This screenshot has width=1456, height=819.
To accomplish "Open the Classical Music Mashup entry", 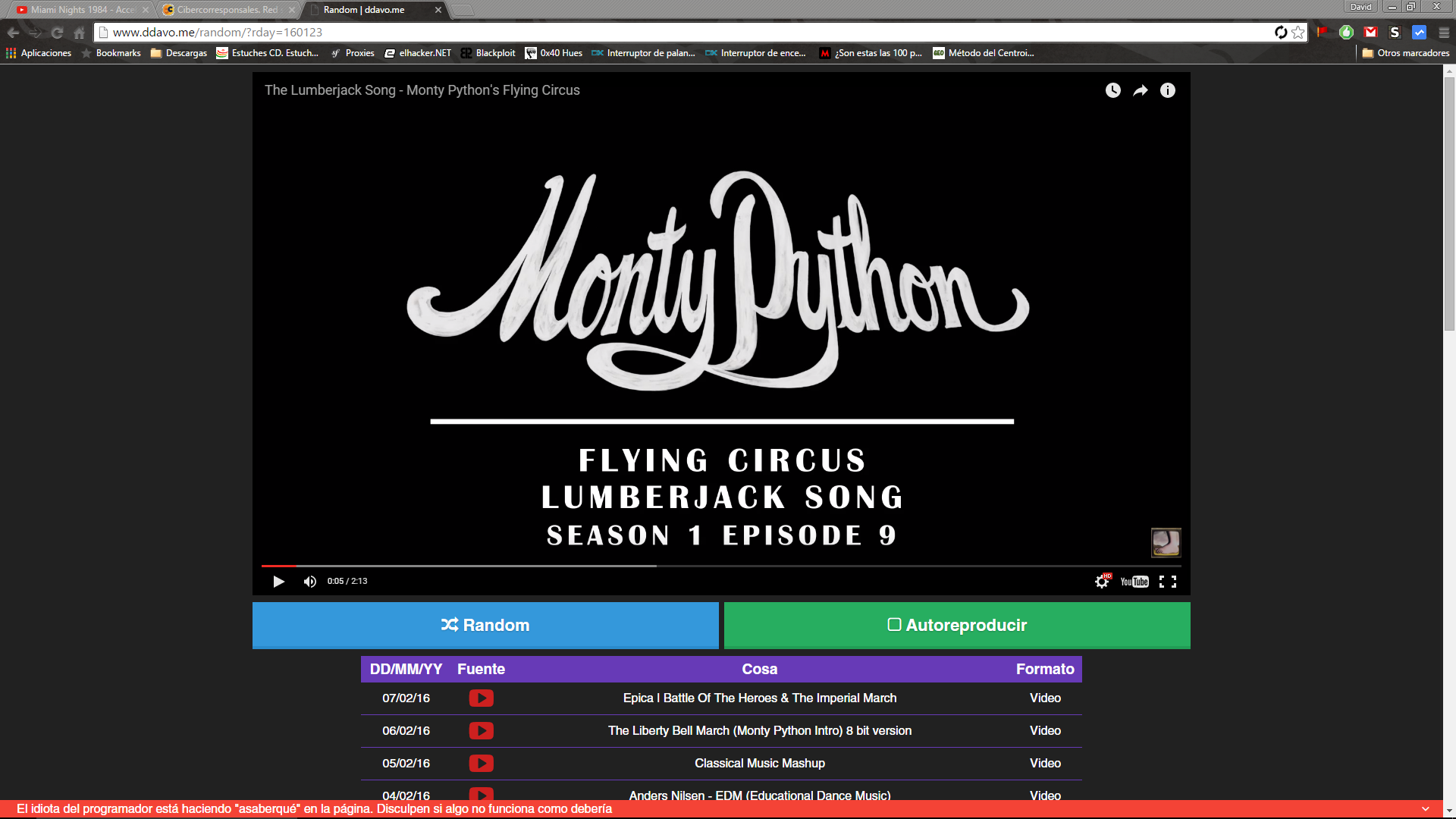I will [x=759, y=763].
